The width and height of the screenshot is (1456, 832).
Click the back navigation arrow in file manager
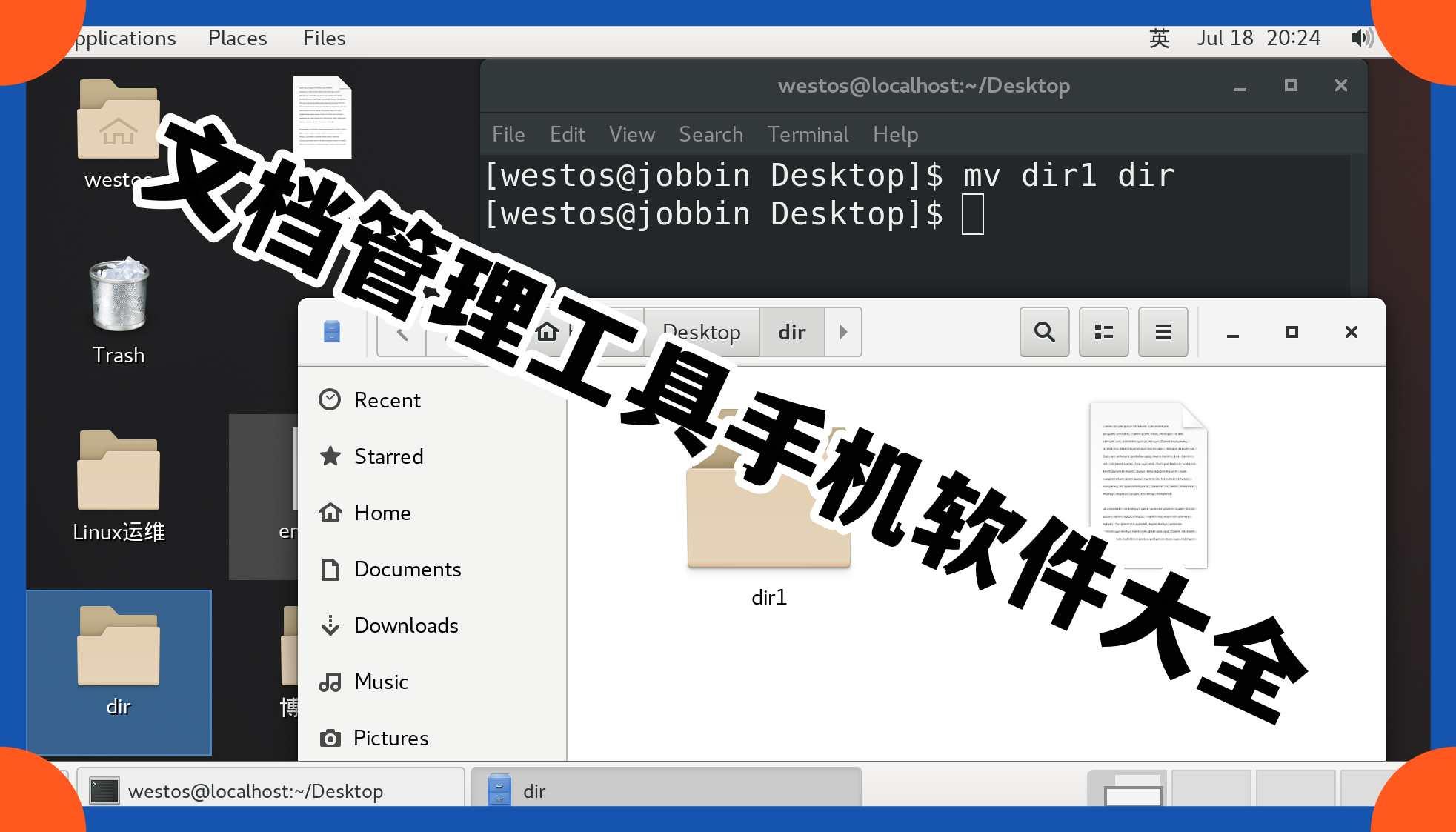(401, 332)
